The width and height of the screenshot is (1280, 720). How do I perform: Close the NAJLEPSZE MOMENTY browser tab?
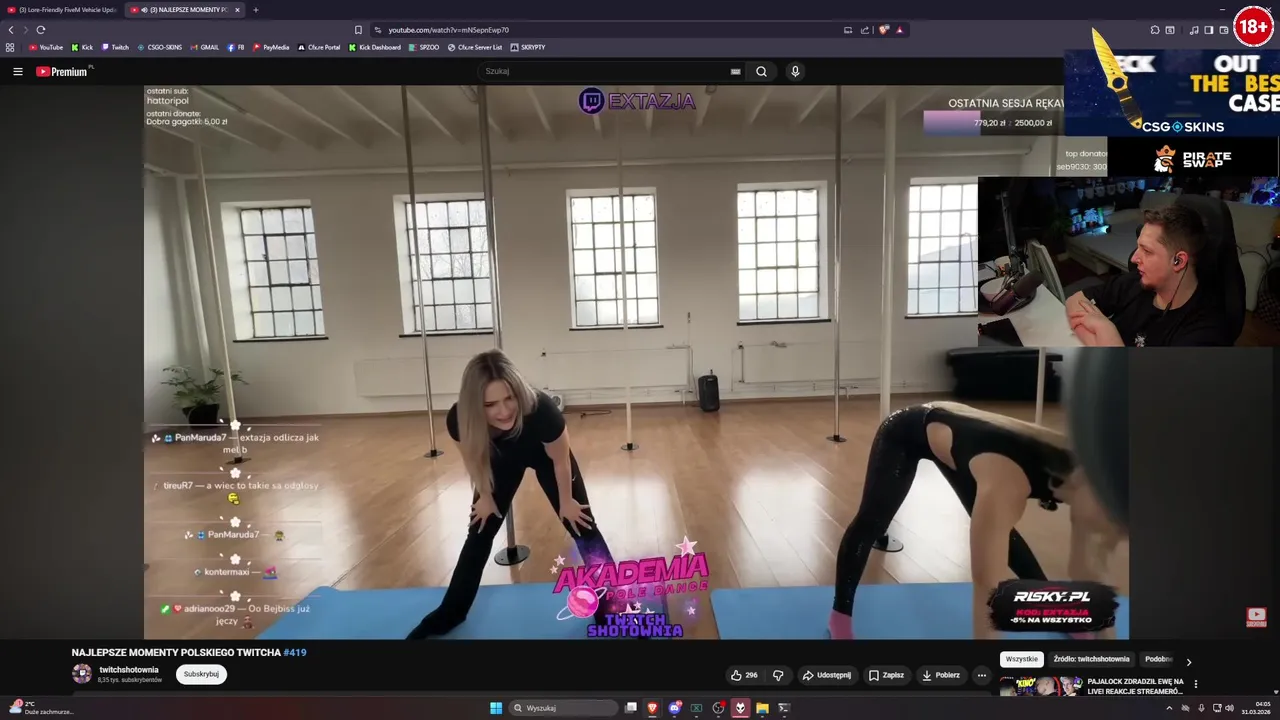click(x=237, y=10)
